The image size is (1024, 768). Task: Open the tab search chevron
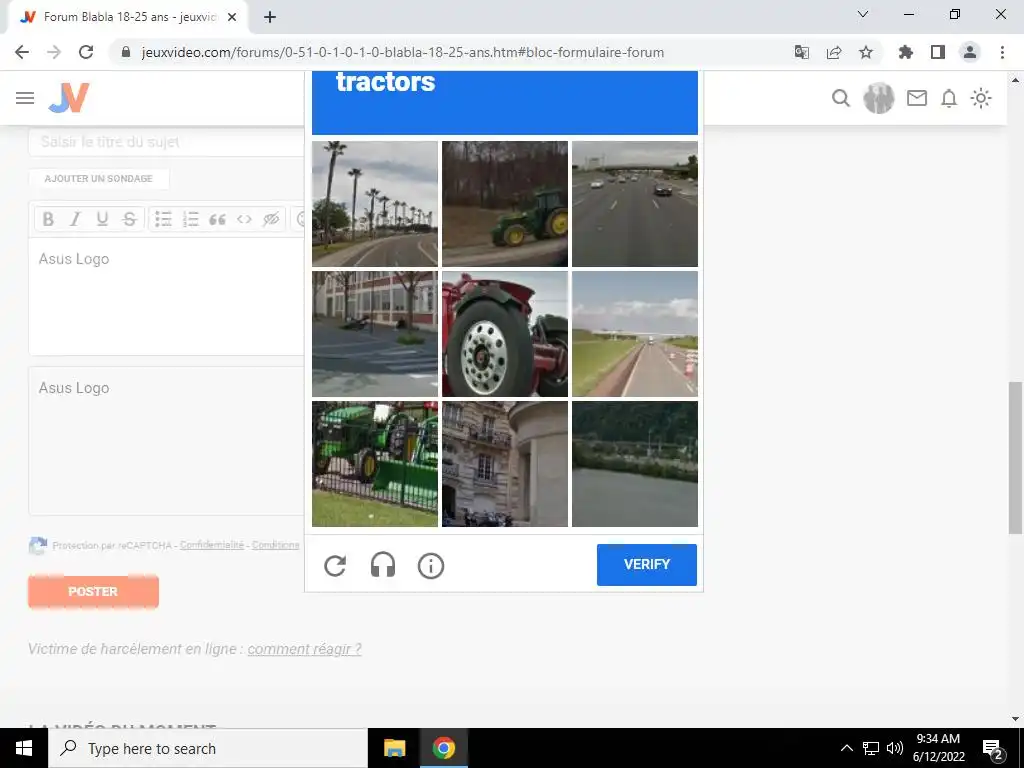863,14
